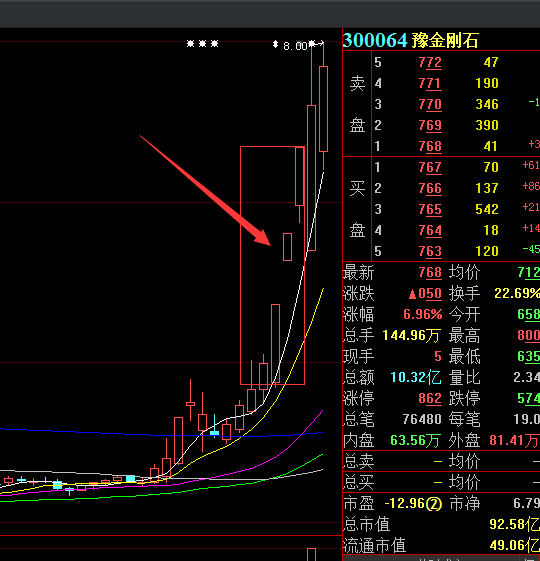This screenshot has height=561, width=540.
Task: Click the first asterisk info marker above chart
Action: 190,44
